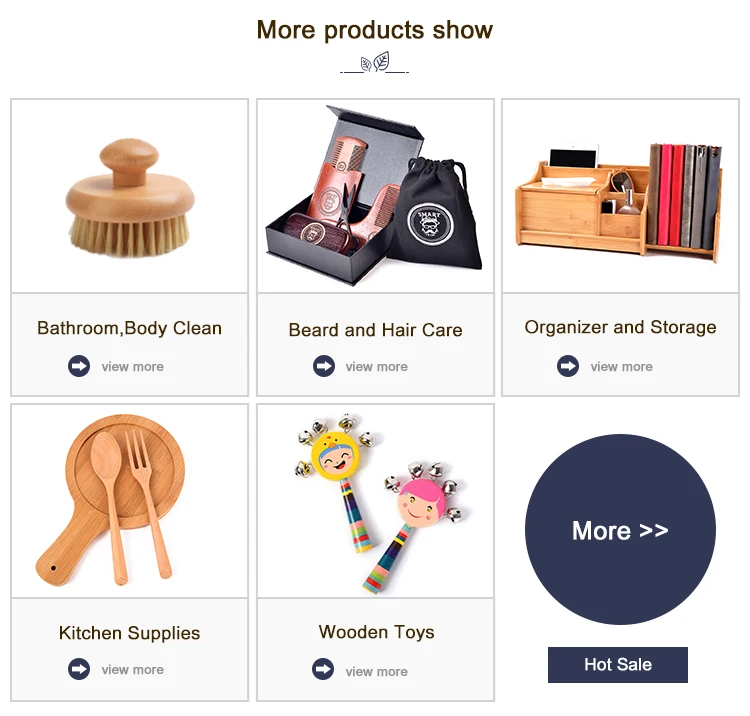
Task: Click arrow icon under Beard and Hair Care
Action: click(324, 366)
